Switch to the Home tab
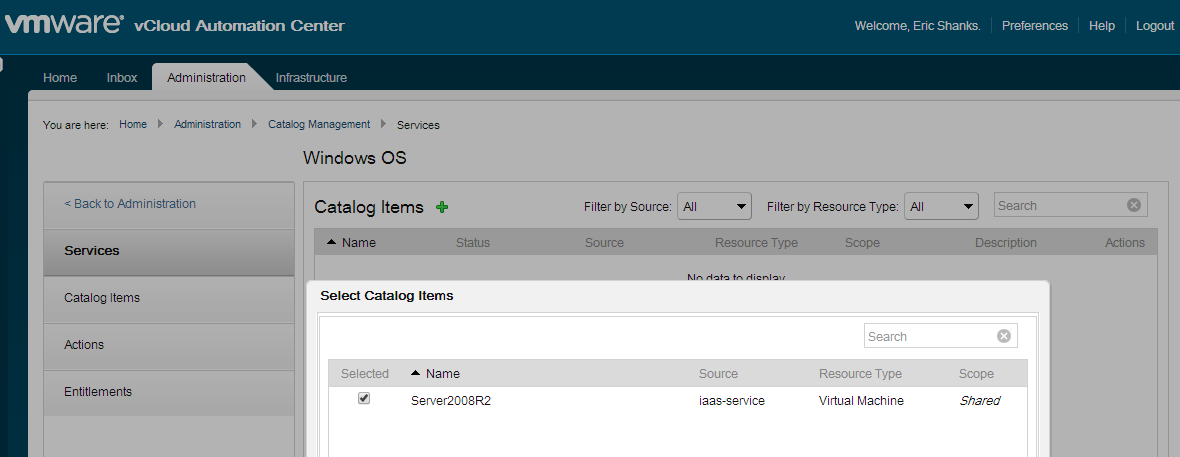 point(60,78)
